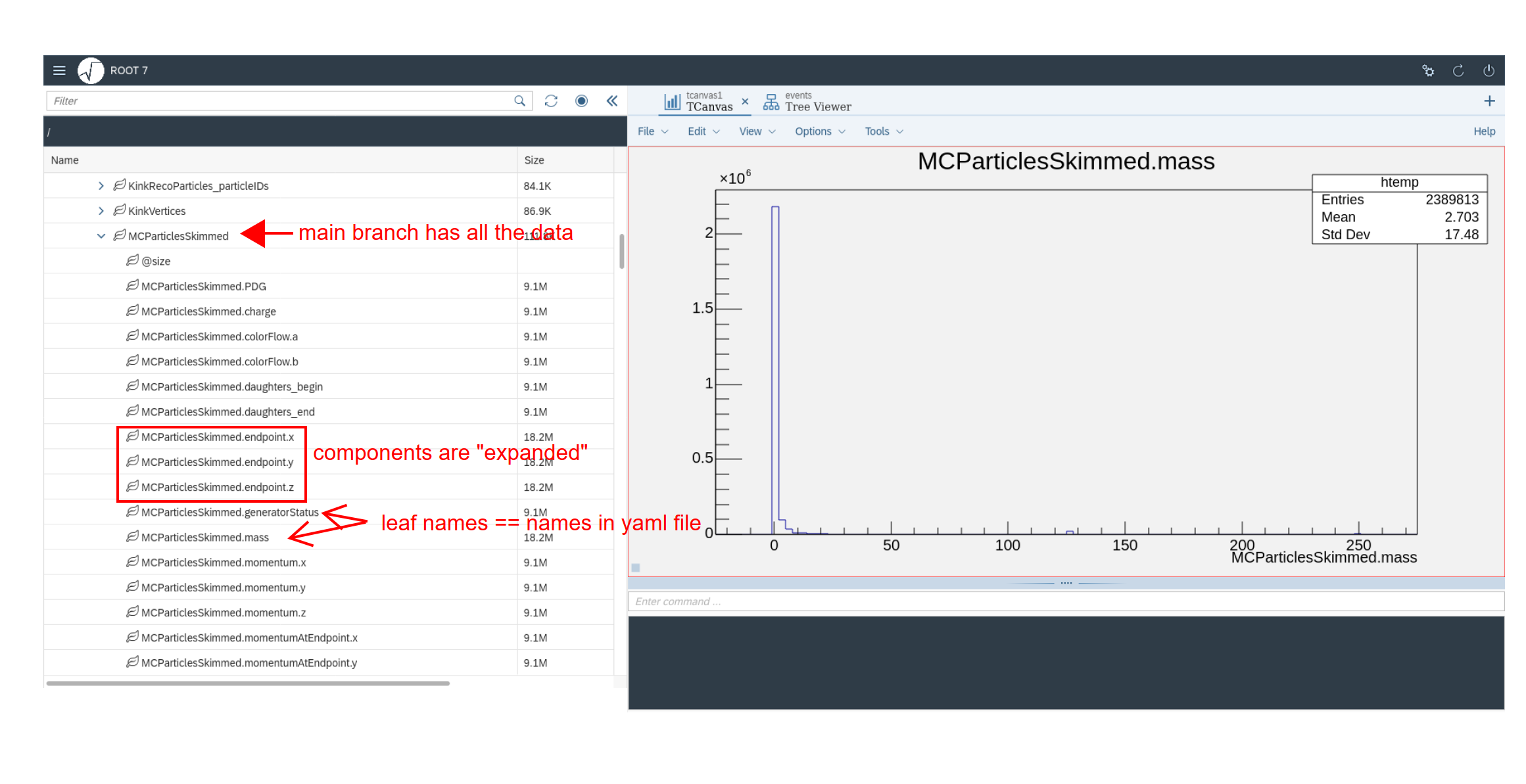
Task: Toggle the round radio button beside refresh
Action: [581, 101]
